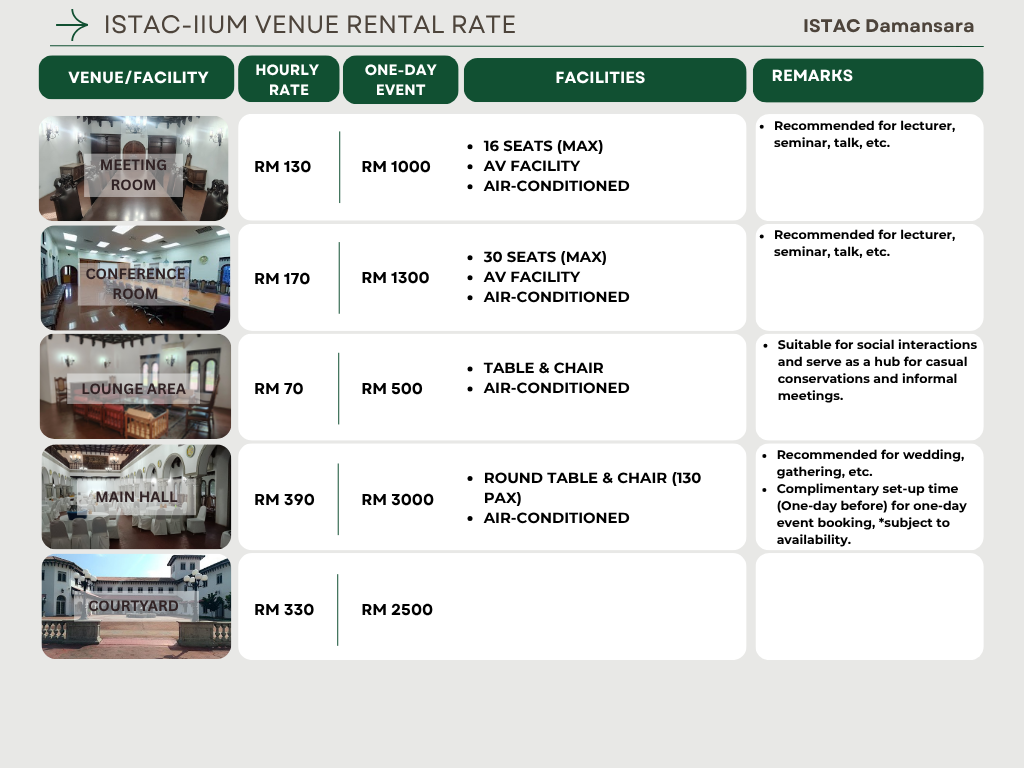The image size is (1024, 768).
Task: Click the ISTAC-IIUM Venue Rental Rate title
Action: [x=310, y=25]
